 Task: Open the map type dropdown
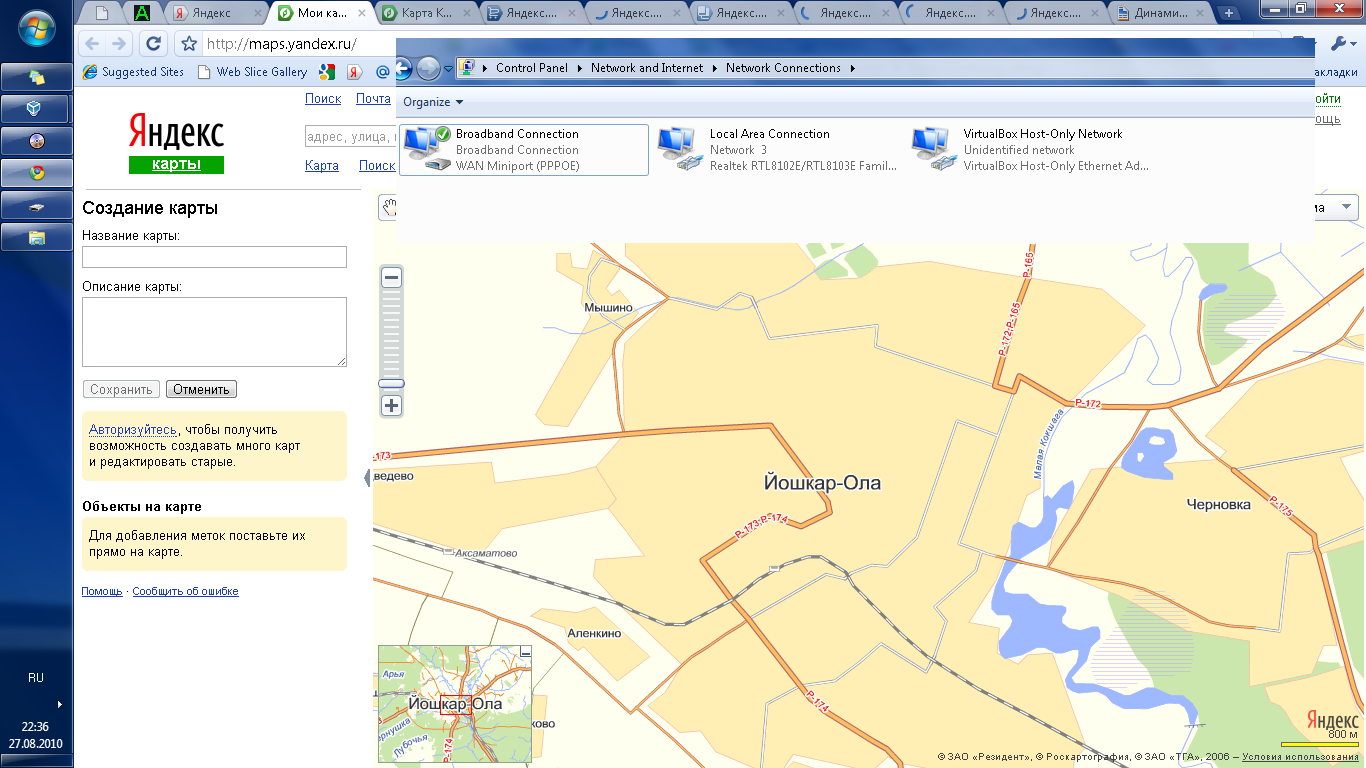pos(1347,207)
